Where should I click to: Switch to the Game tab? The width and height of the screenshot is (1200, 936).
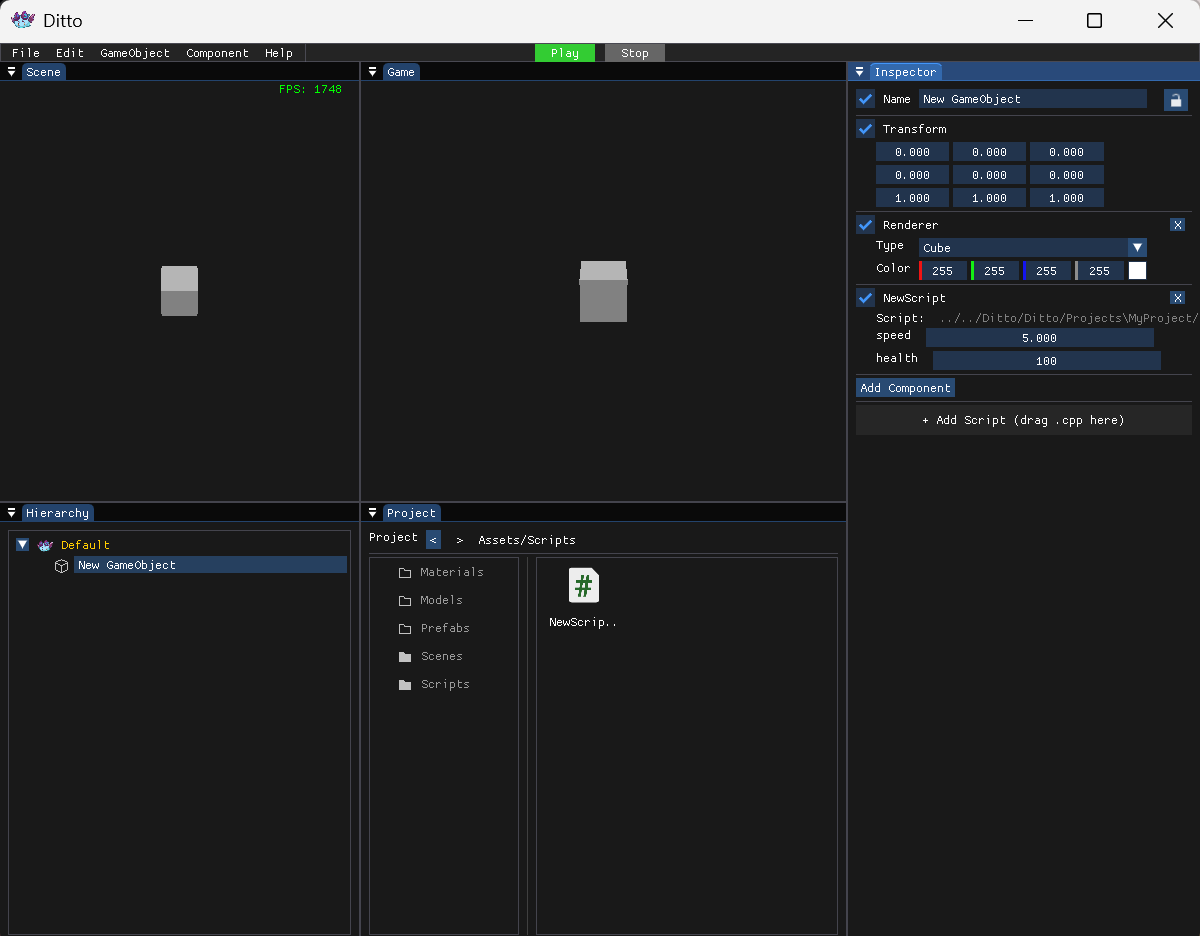coord(401,72)
